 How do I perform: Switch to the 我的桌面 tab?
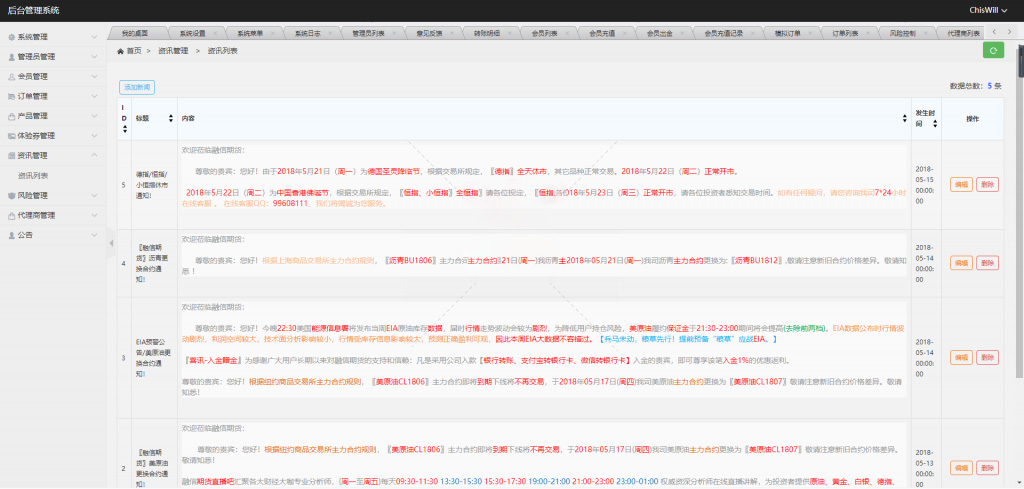134,33
